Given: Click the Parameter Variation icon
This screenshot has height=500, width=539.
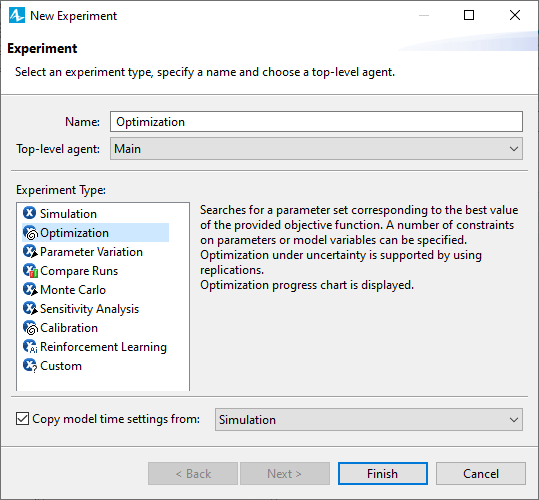Looking at the screenshot, I should pyautogui.click(x=30, y=252).
